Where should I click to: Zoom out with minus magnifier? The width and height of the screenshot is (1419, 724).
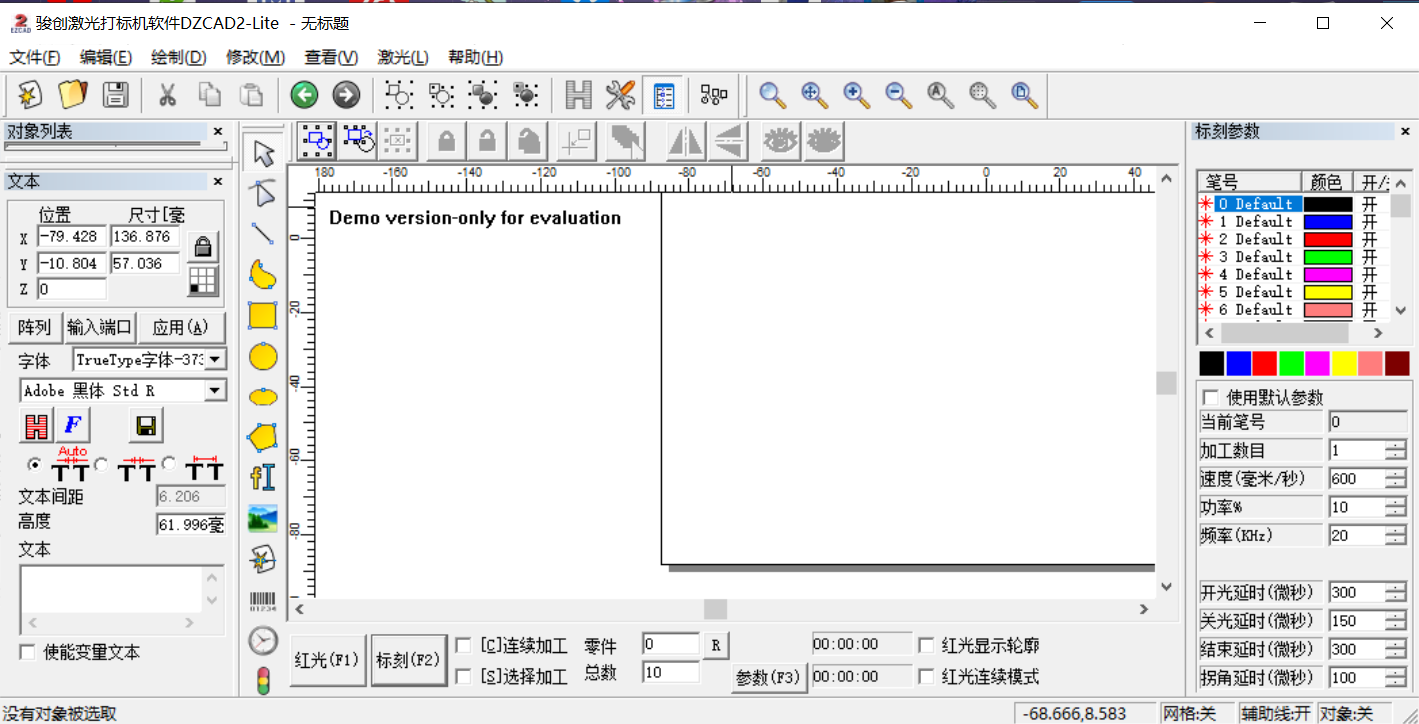click(898, 95)
